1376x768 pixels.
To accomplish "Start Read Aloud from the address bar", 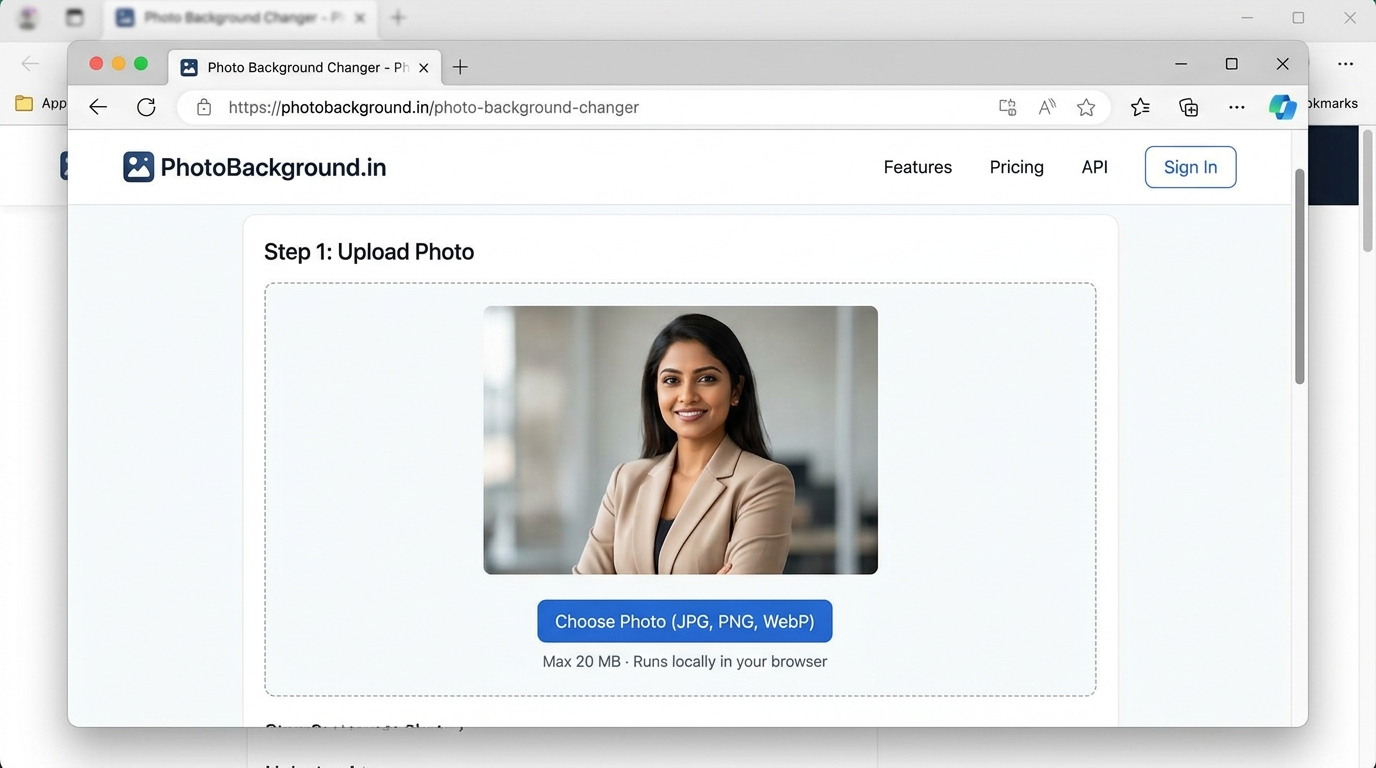I will click(1047, 107).
